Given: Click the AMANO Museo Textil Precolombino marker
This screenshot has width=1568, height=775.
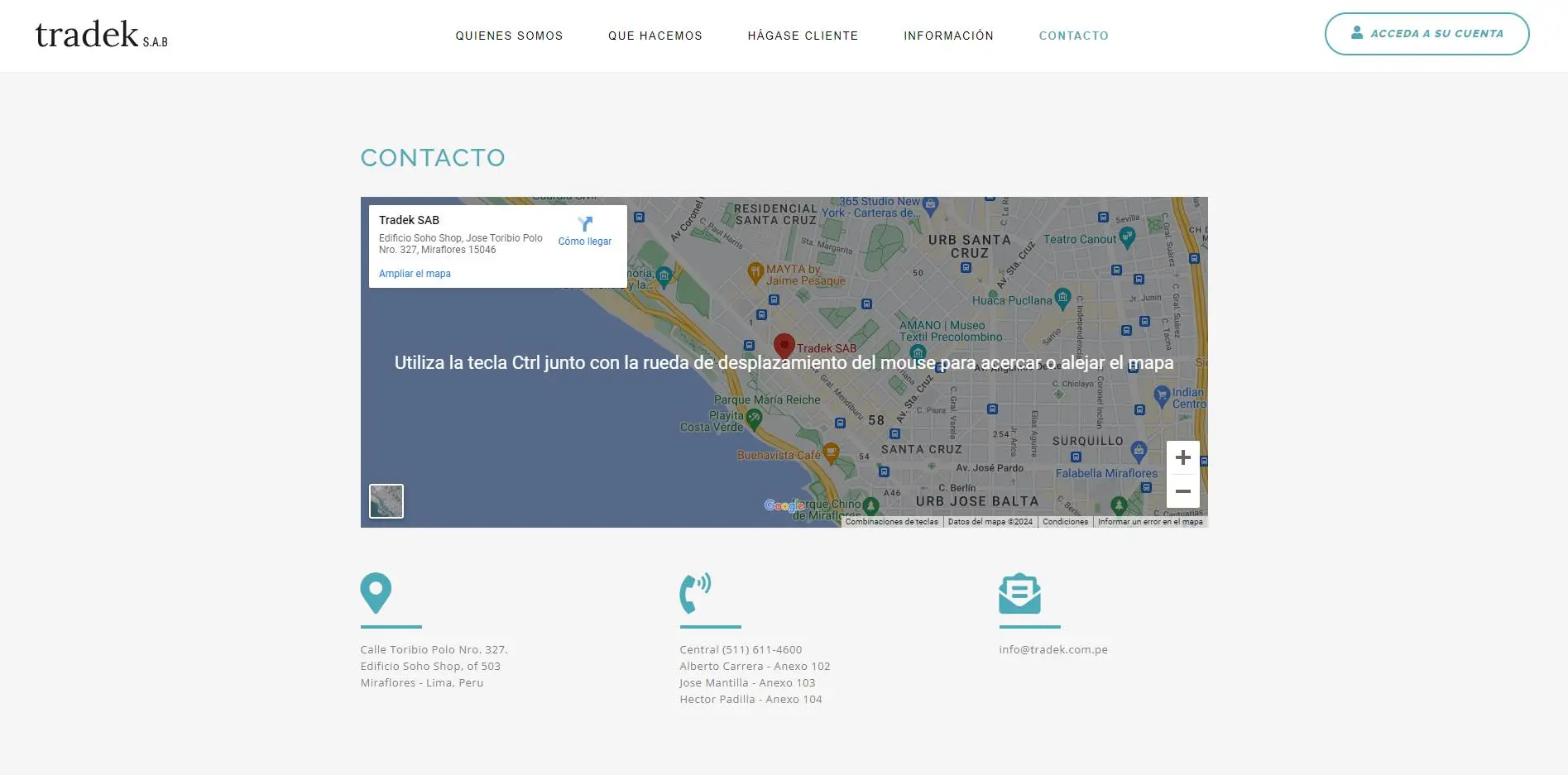Looking at the screenshot, I should click(x=918, y=354).
